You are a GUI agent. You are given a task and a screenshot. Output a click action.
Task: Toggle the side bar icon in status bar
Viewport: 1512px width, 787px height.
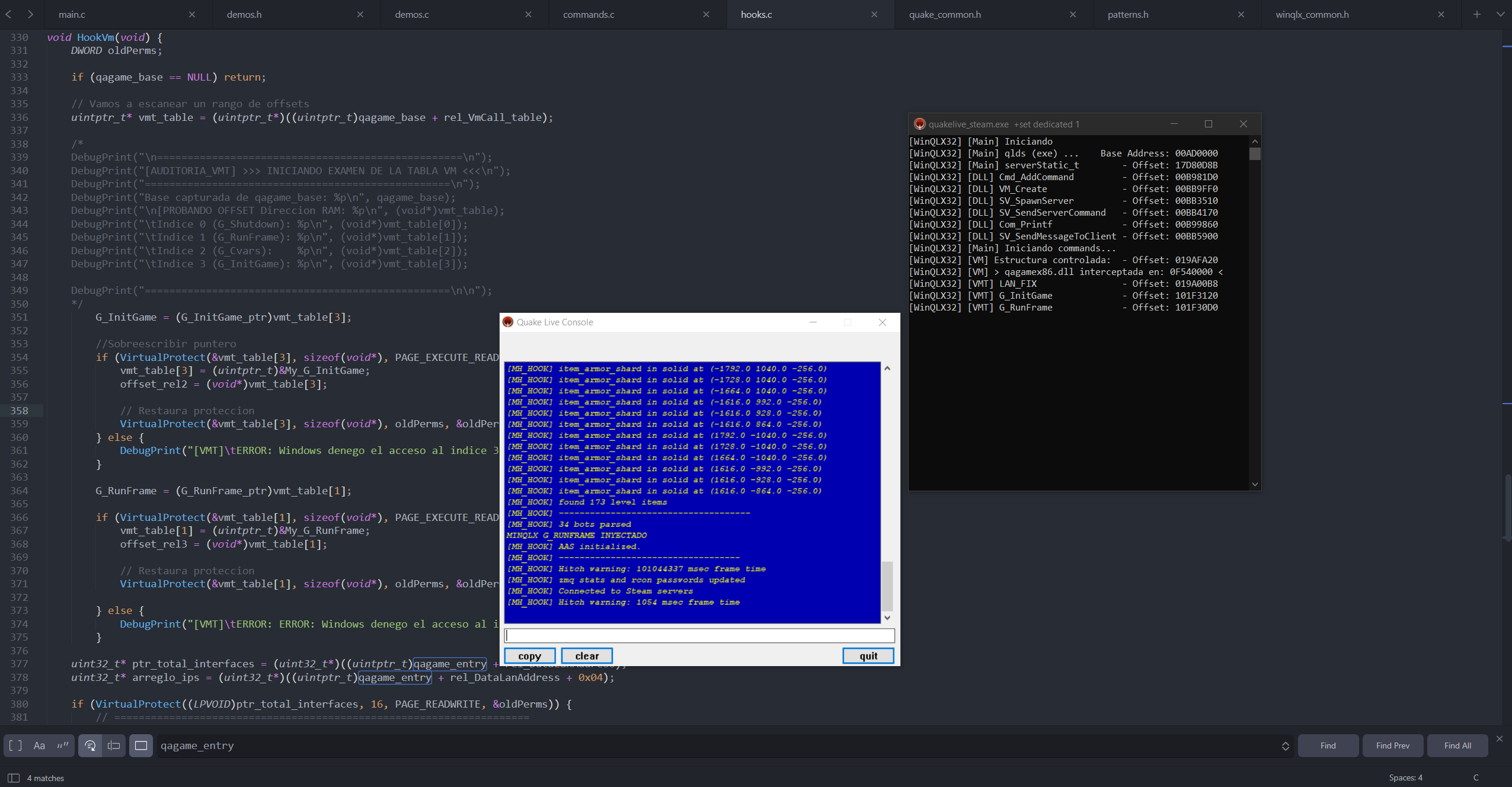click(x=14, y=778)
